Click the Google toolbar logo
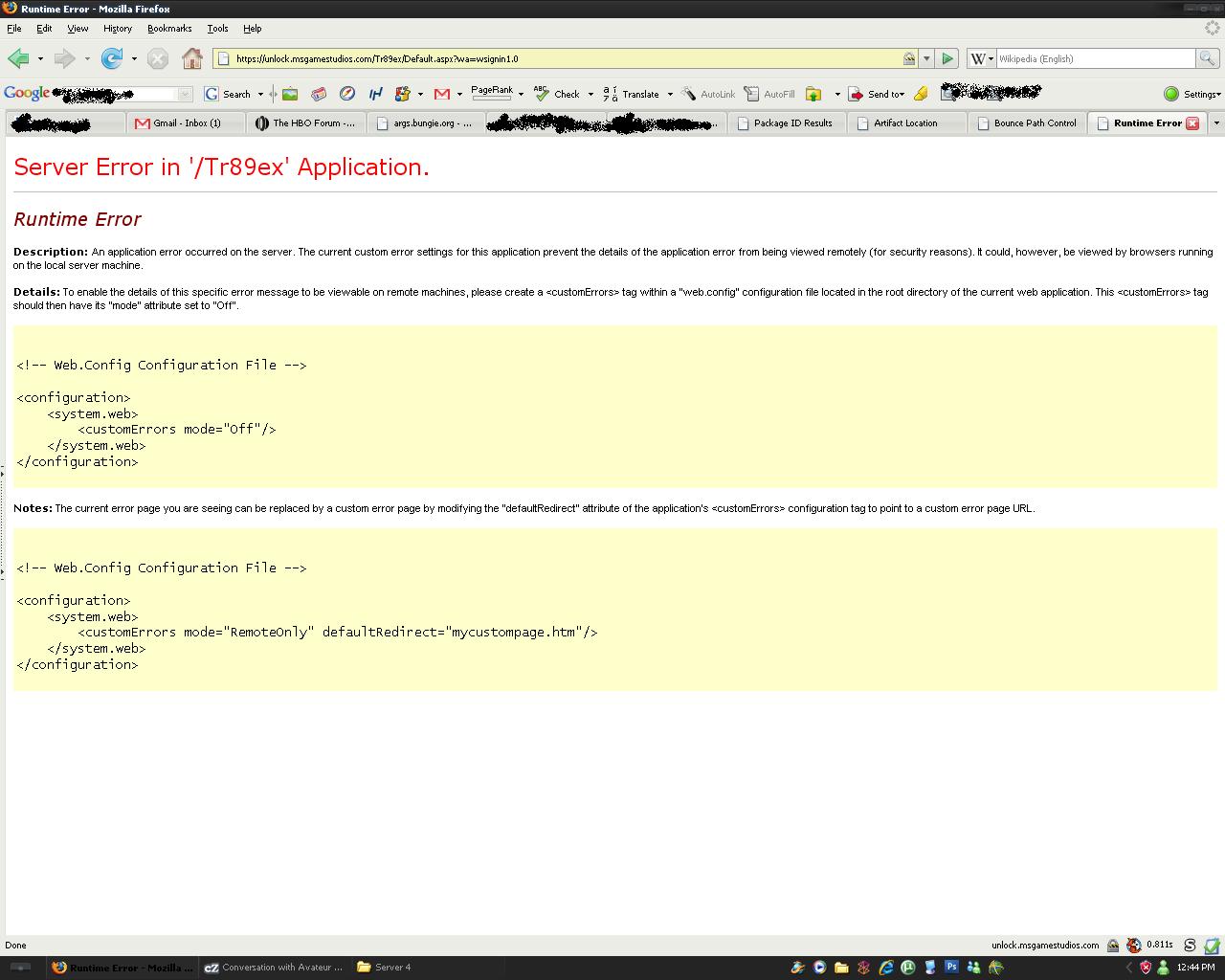Image resolution: width=1225 pixels, height=980 pixels. tap(27, 93)
